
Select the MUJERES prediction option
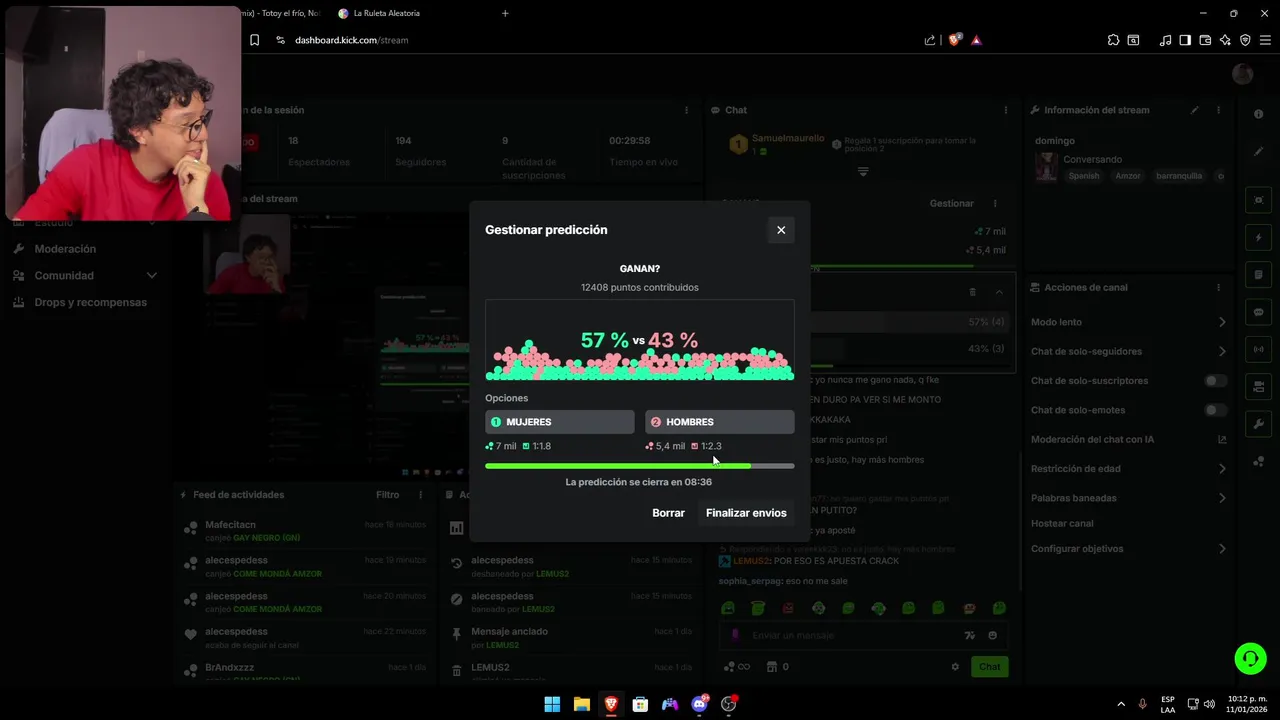tap(560, 422)
